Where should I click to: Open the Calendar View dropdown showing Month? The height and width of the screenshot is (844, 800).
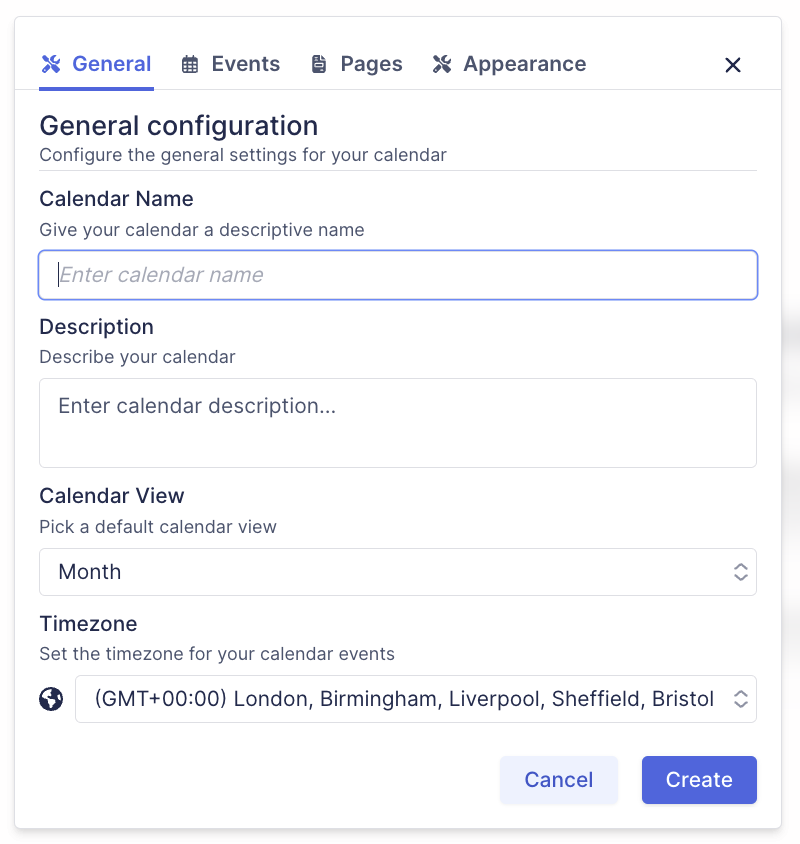(380, 572)
